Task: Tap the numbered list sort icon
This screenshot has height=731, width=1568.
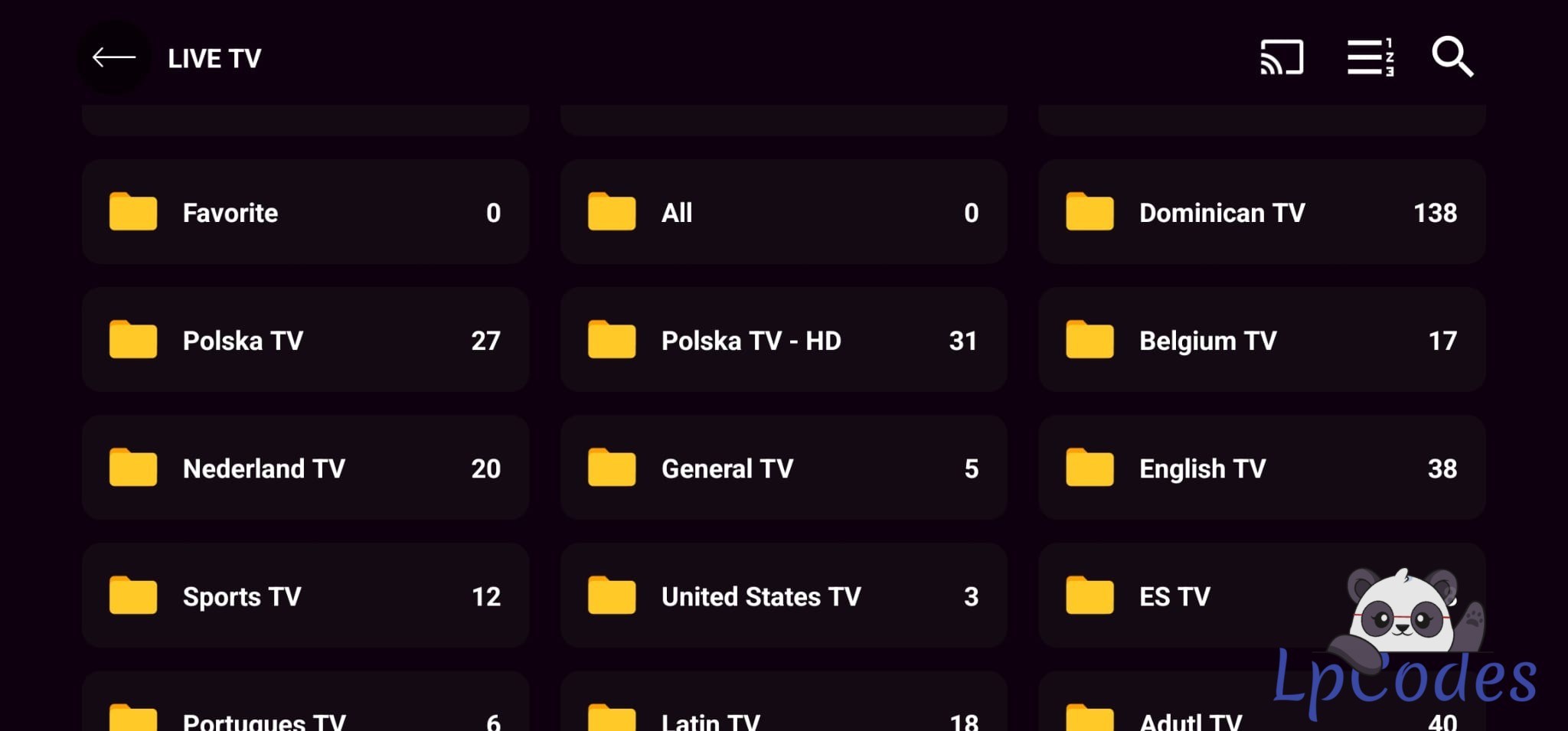Action: (1370, 57)
